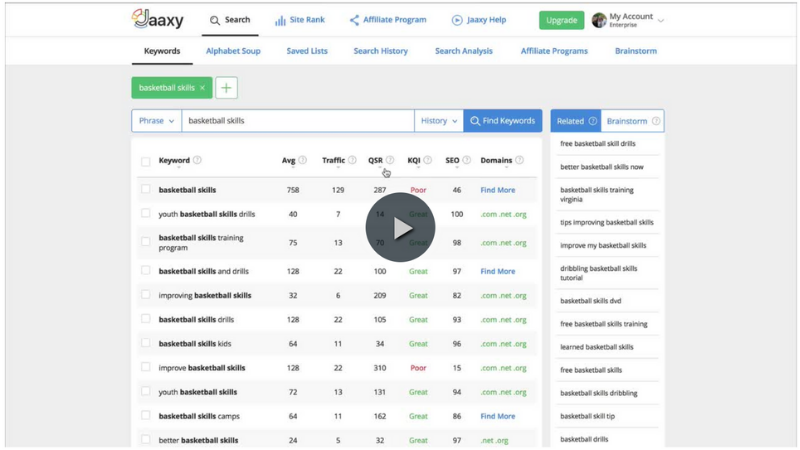This screenshot has height=450, width=800.
Task: Click the Domains column help icon
Action: 519,160
